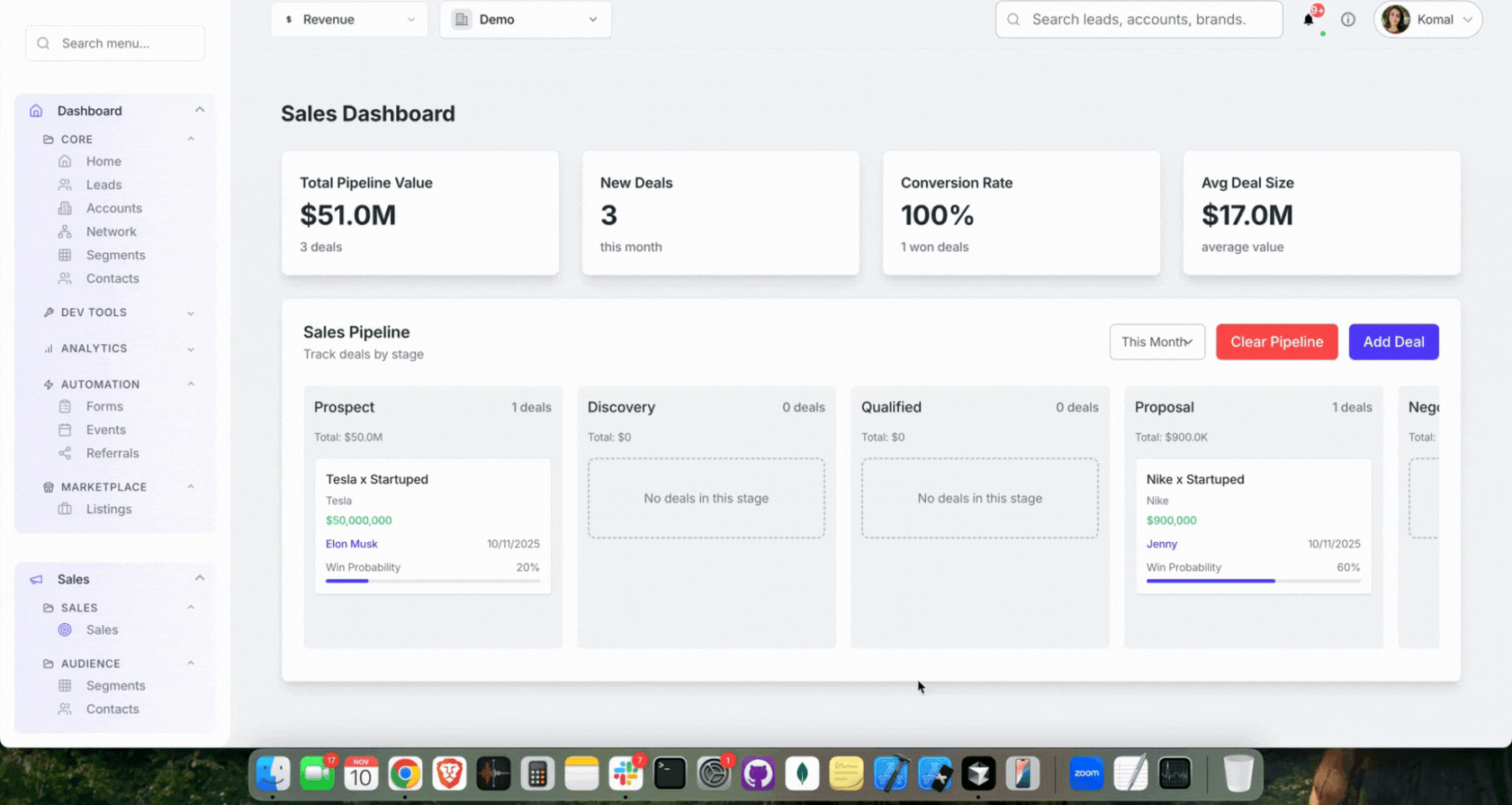Screen dimensions: 1512x805
Task: Click the Leads people icon under CORE
Action: pos(65,185)
